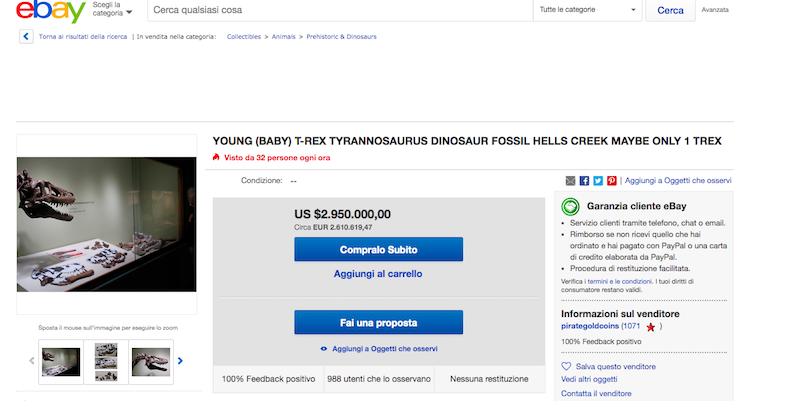
Task: Click the 'Cerca qualsiasi cosa' search field
Action: coord(340,10)
